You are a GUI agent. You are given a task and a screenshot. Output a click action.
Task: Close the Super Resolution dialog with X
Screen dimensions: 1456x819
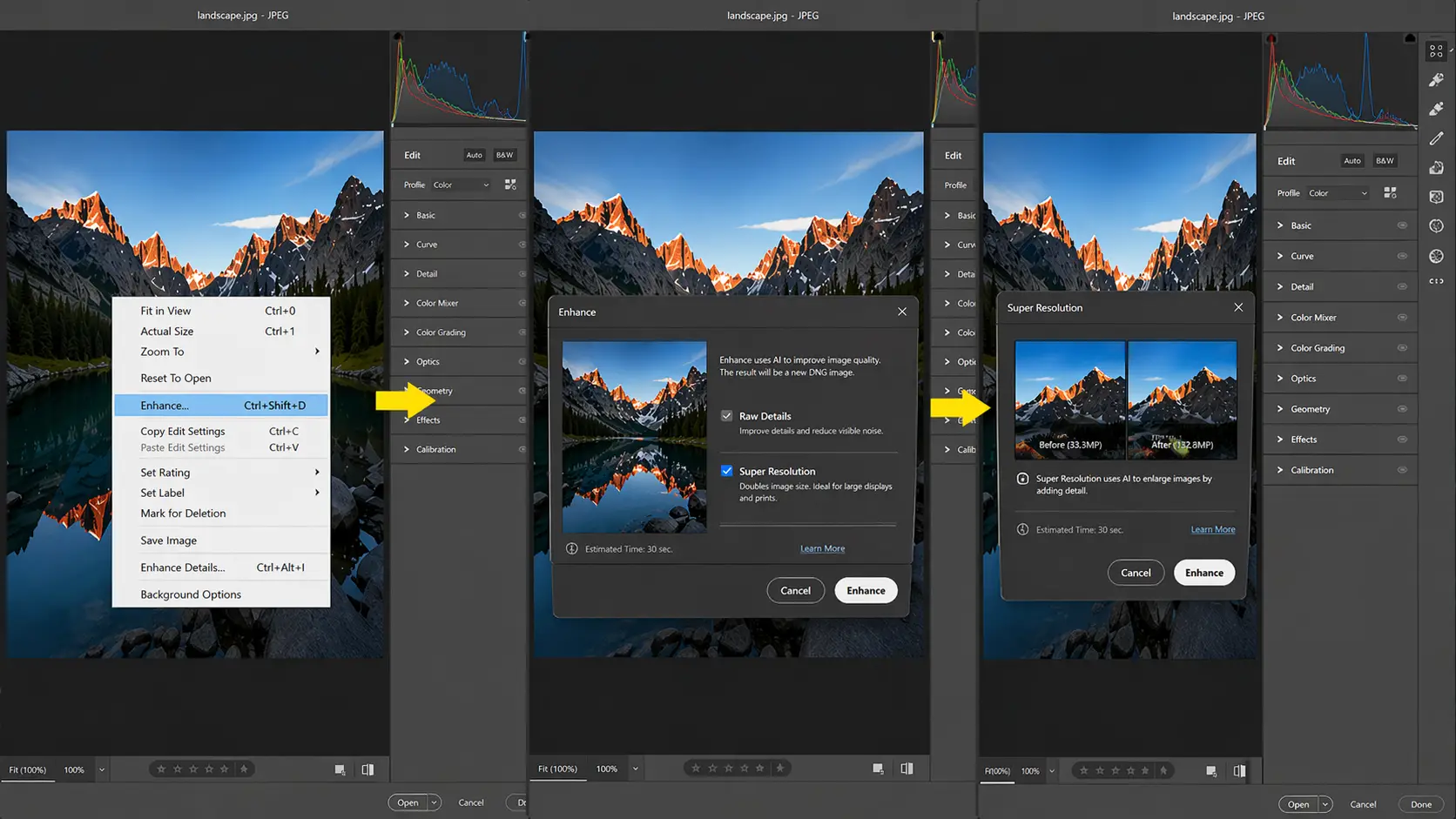pos(1238,307)
